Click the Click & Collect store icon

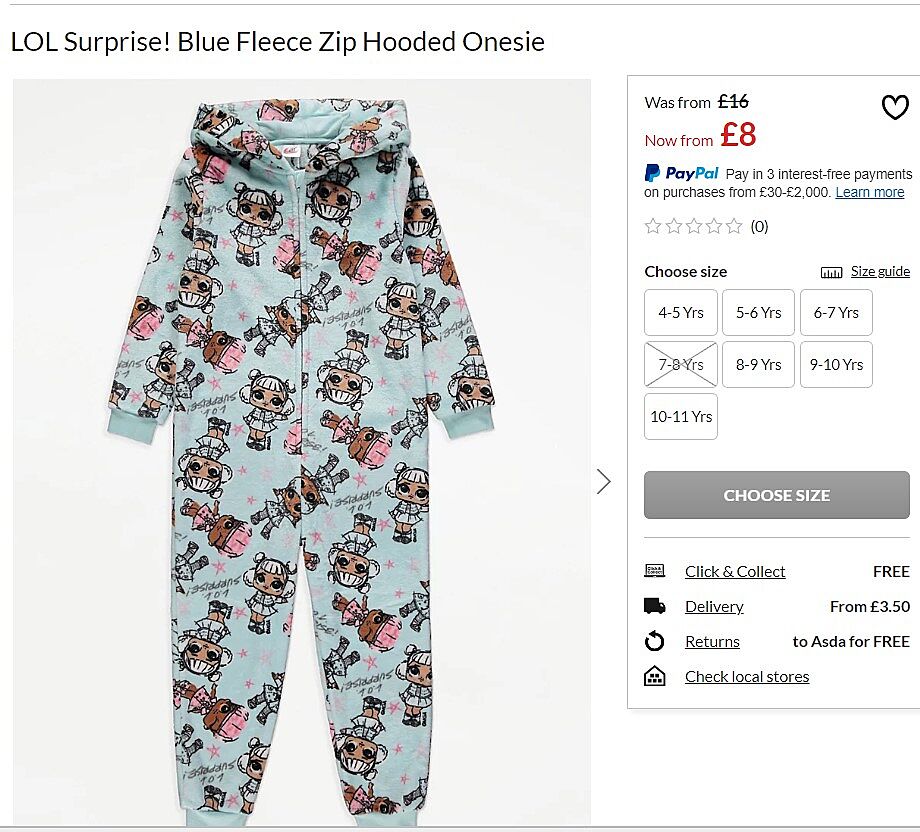tap(655, 571)
